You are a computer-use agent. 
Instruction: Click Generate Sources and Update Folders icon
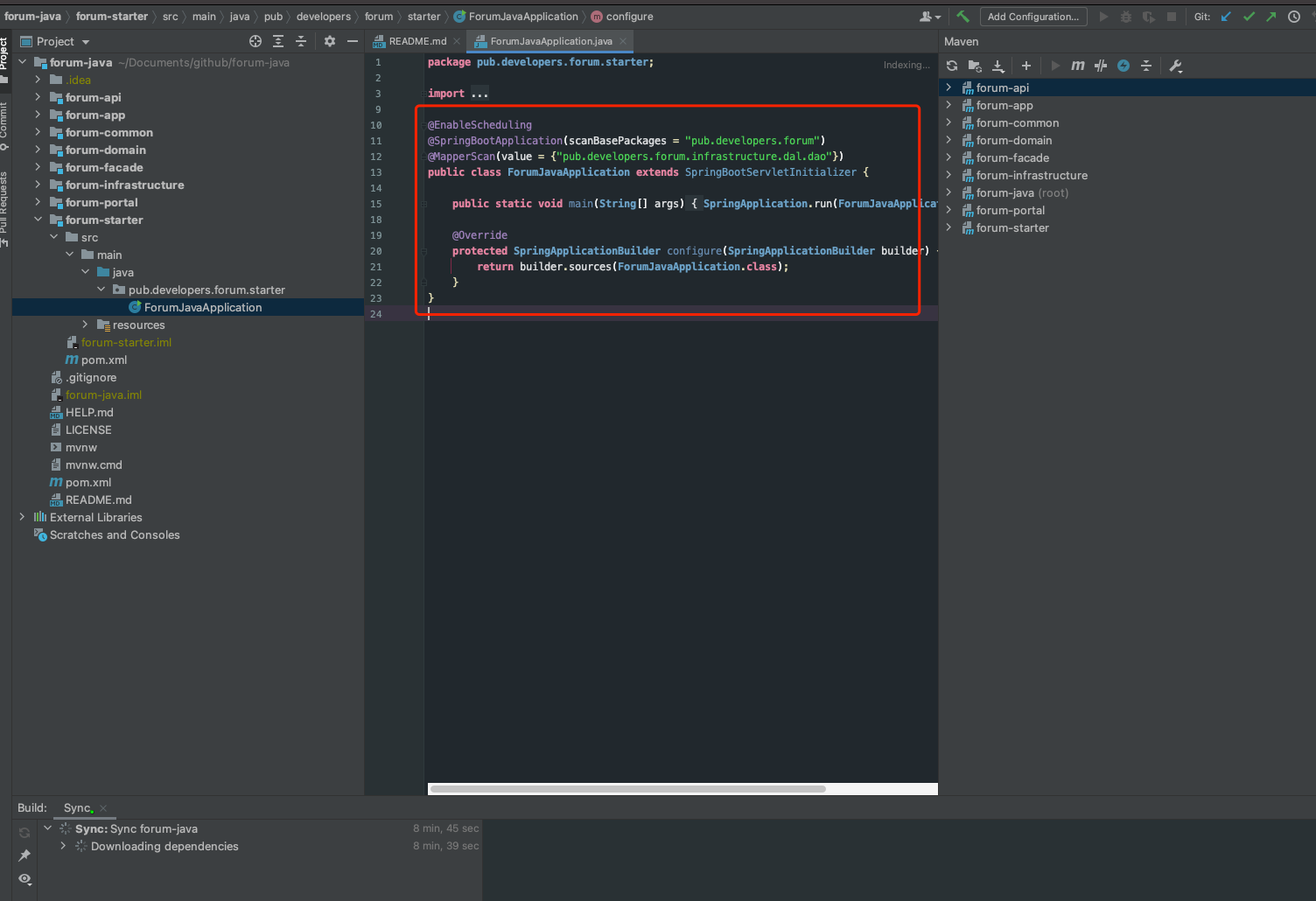(x=975, y=66)
